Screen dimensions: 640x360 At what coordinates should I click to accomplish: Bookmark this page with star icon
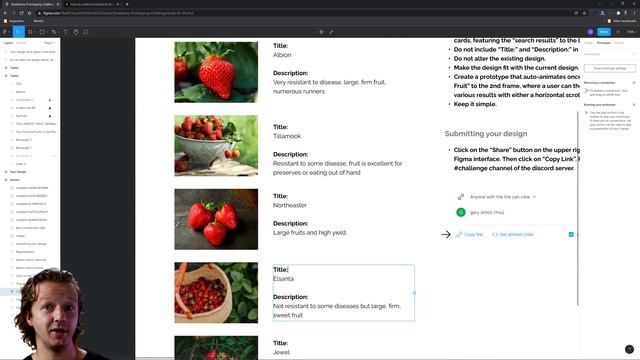click(x=584, y=13)
